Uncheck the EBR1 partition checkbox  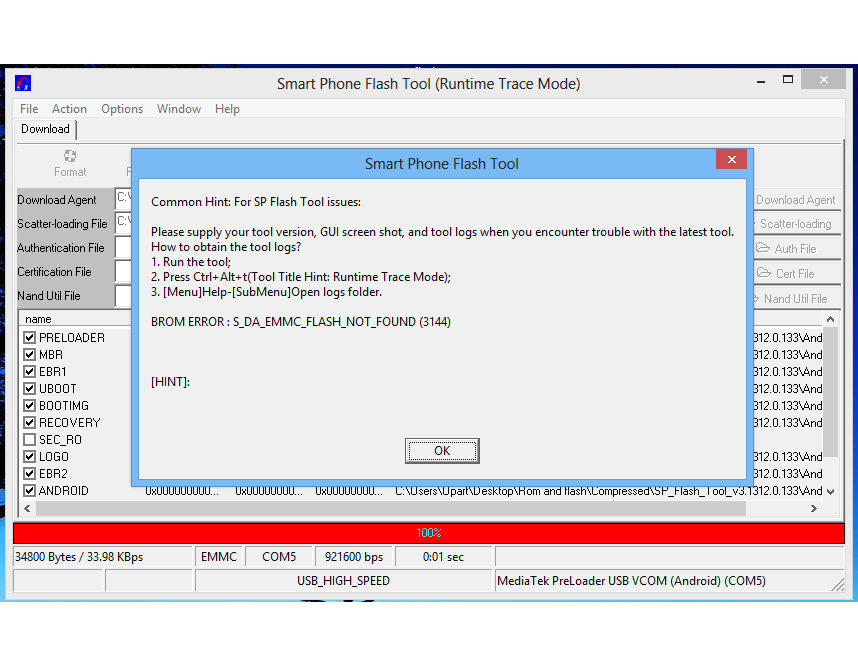(x=30, y=372)
